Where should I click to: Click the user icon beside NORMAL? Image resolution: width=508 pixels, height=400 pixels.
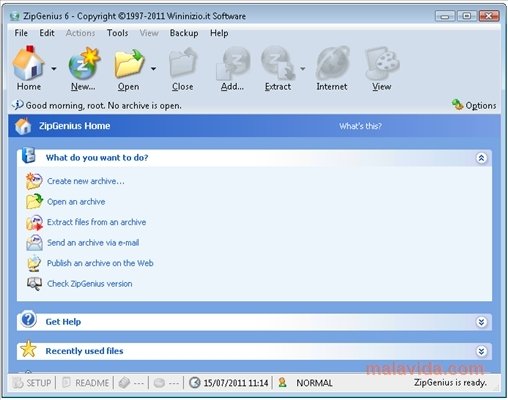pos(282,382)
